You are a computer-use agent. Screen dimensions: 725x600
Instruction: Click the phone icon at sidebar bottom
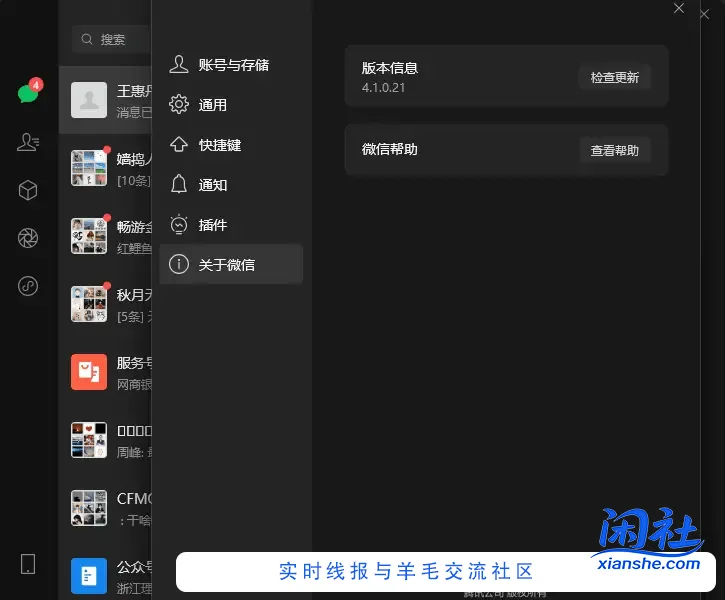(28, 564)
